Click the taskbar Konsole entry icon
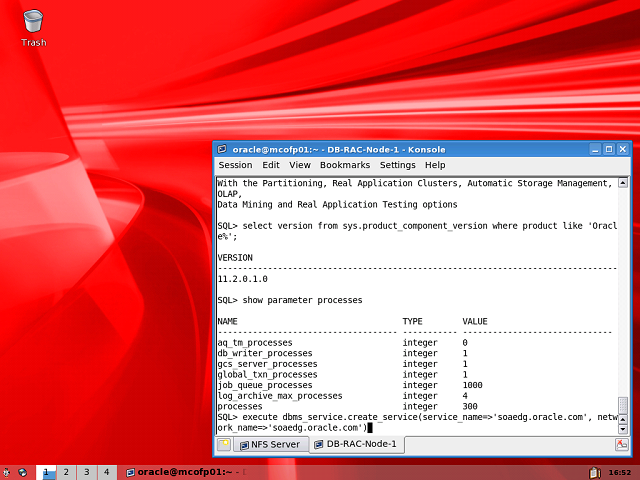 click(x=130, y=473)
